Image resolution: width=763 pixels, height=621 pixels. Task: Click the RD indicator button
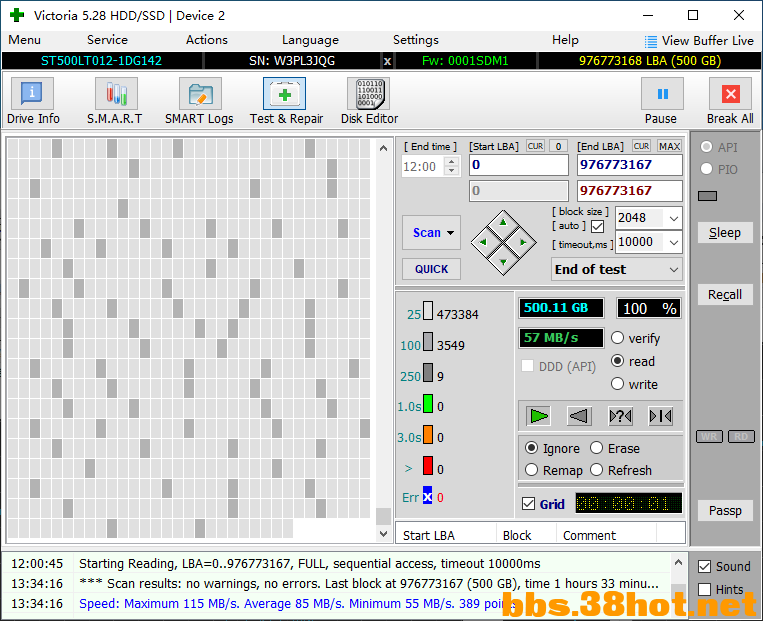[741, 437]
